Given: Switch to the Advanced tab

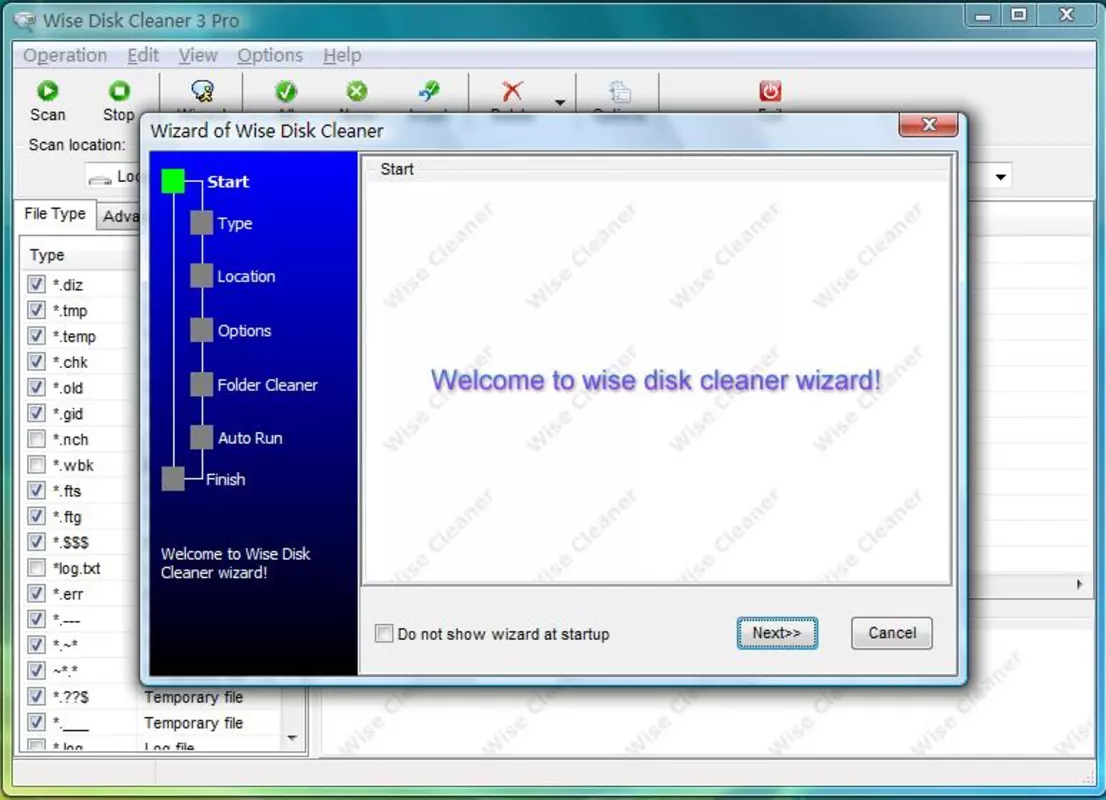Looking at the screenshot, I should point(120,217).
